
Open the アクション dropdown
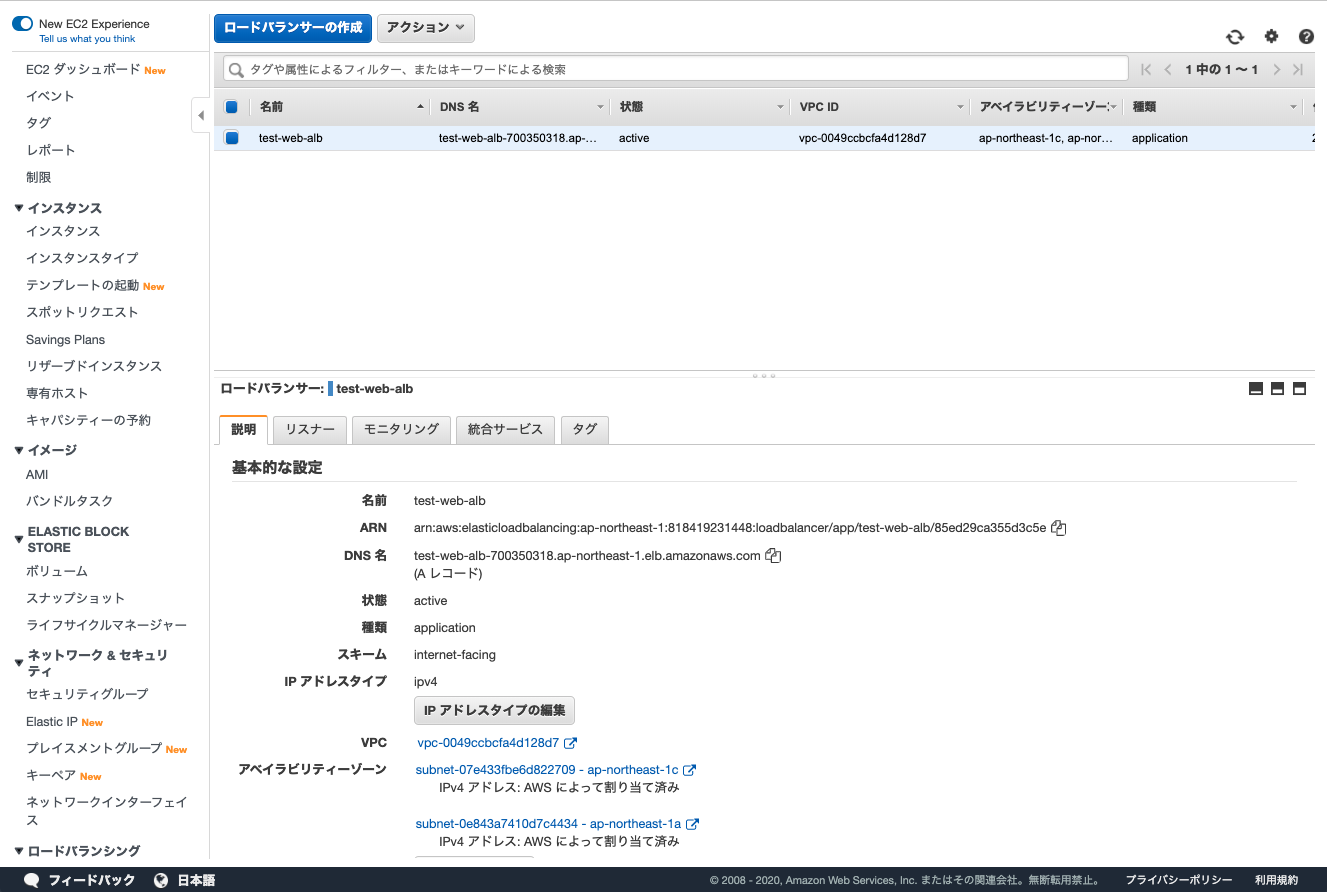(x=425, y=28)
